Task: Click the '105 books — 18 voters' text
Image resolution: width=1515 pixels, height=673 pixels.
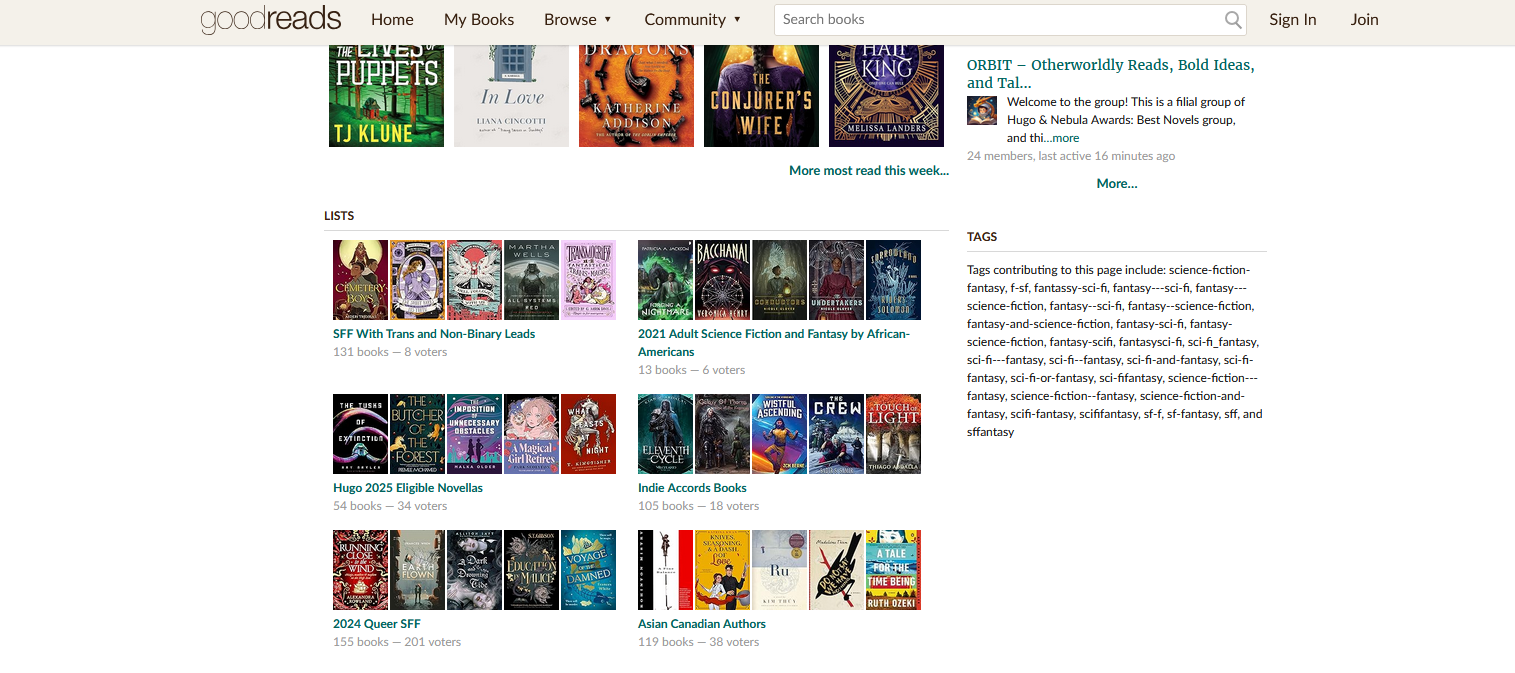Action: click(699, 506)
